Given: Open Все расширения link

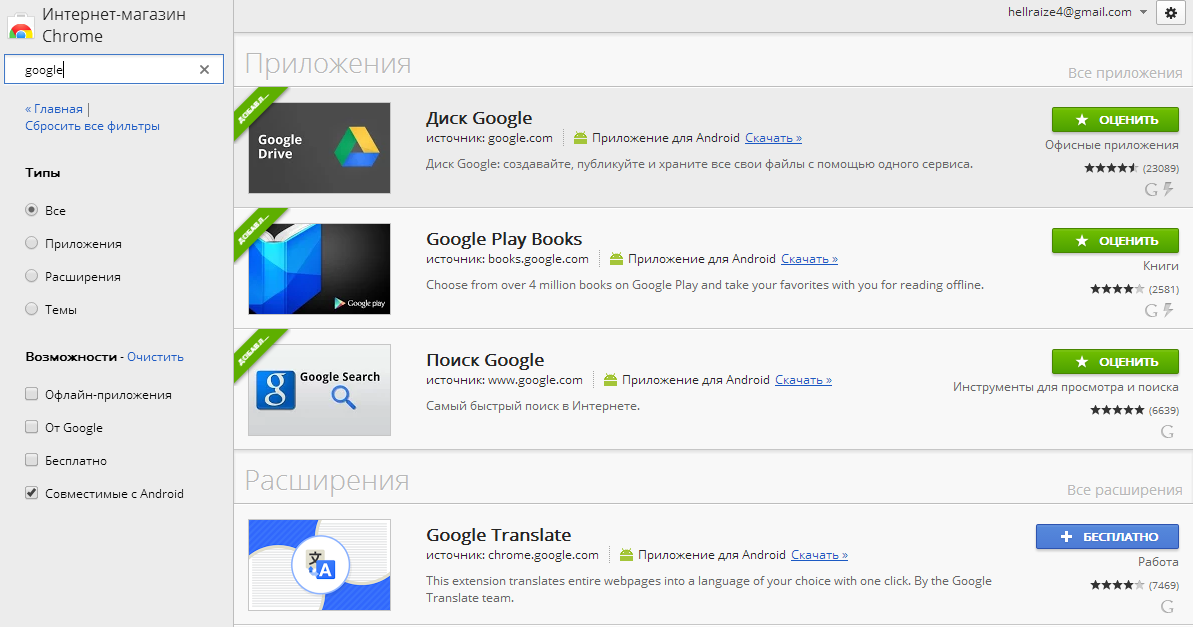Looking at the screenshot, I should [1125, 490].
